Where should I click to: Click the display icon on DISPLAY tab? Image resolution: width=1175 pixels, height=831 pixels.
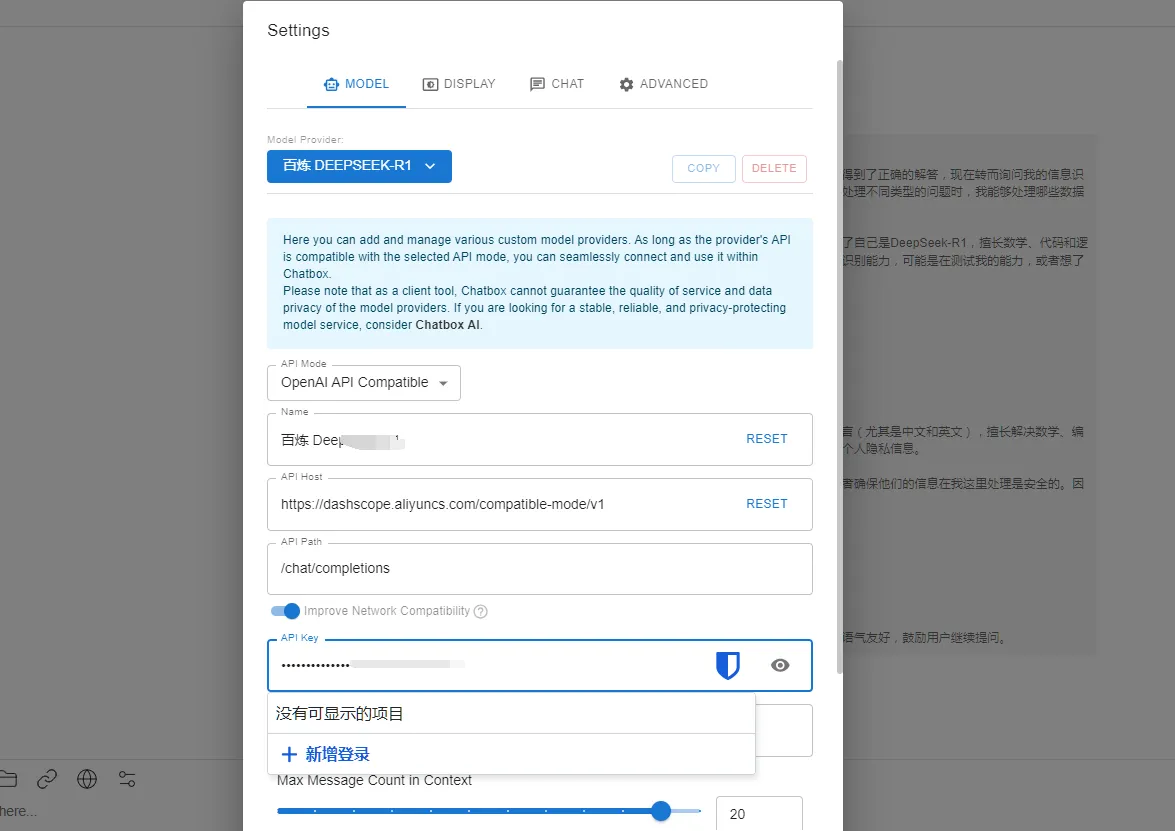pos(430,85)
